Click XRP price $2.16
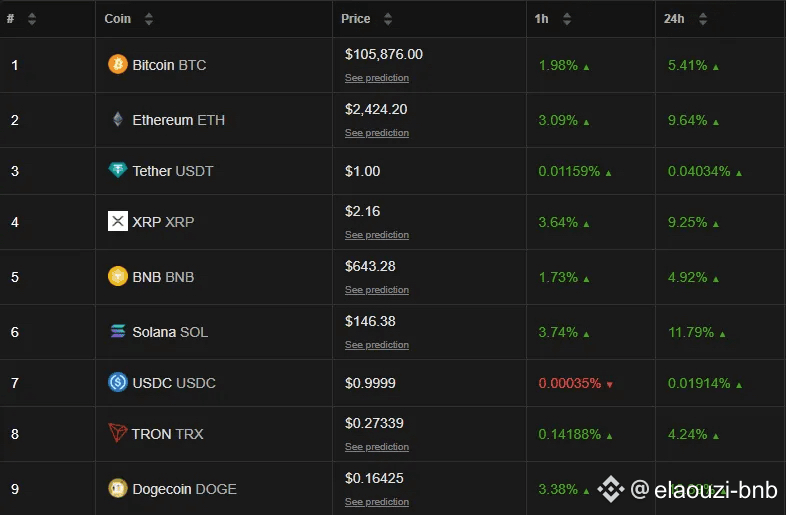This screenshot has width=786, height=515. click(362, 211)
